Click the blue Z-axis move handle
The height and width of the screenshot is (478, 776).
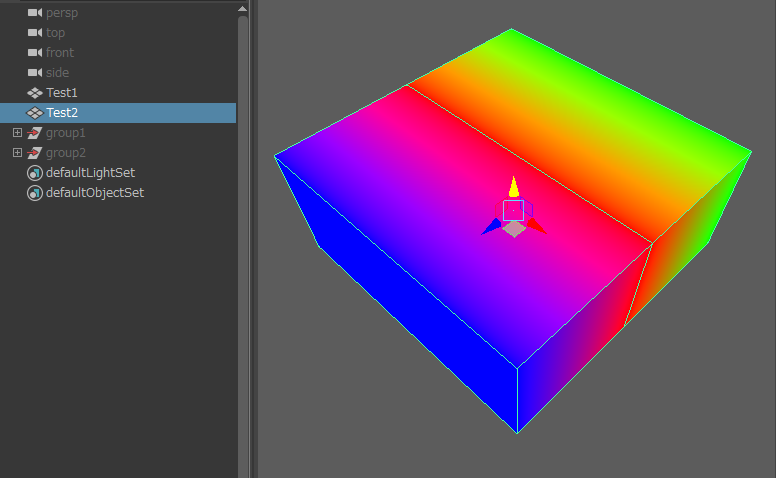[492, 227]
